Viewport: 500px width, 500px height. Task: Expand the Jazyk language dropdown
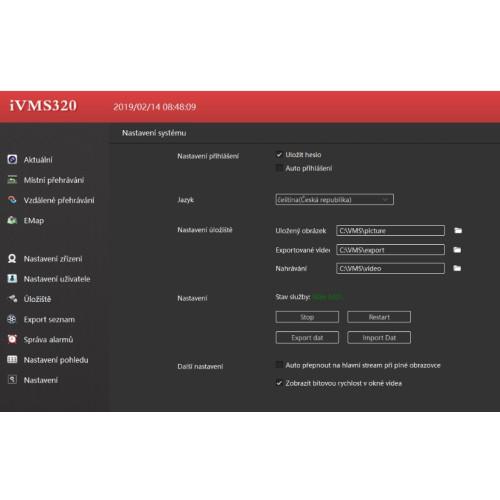click(334, 200)
